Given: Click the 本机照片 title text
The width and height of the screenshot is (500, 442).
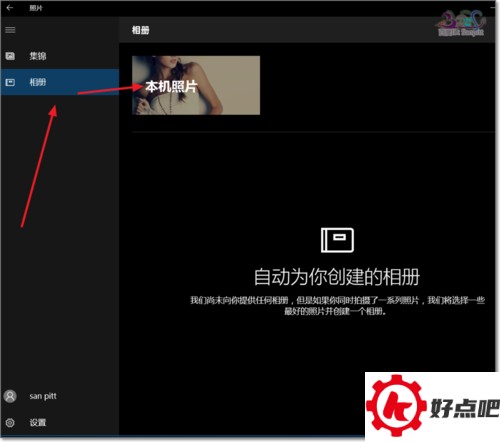Looking at the screenshot, I should click(171, 87).
